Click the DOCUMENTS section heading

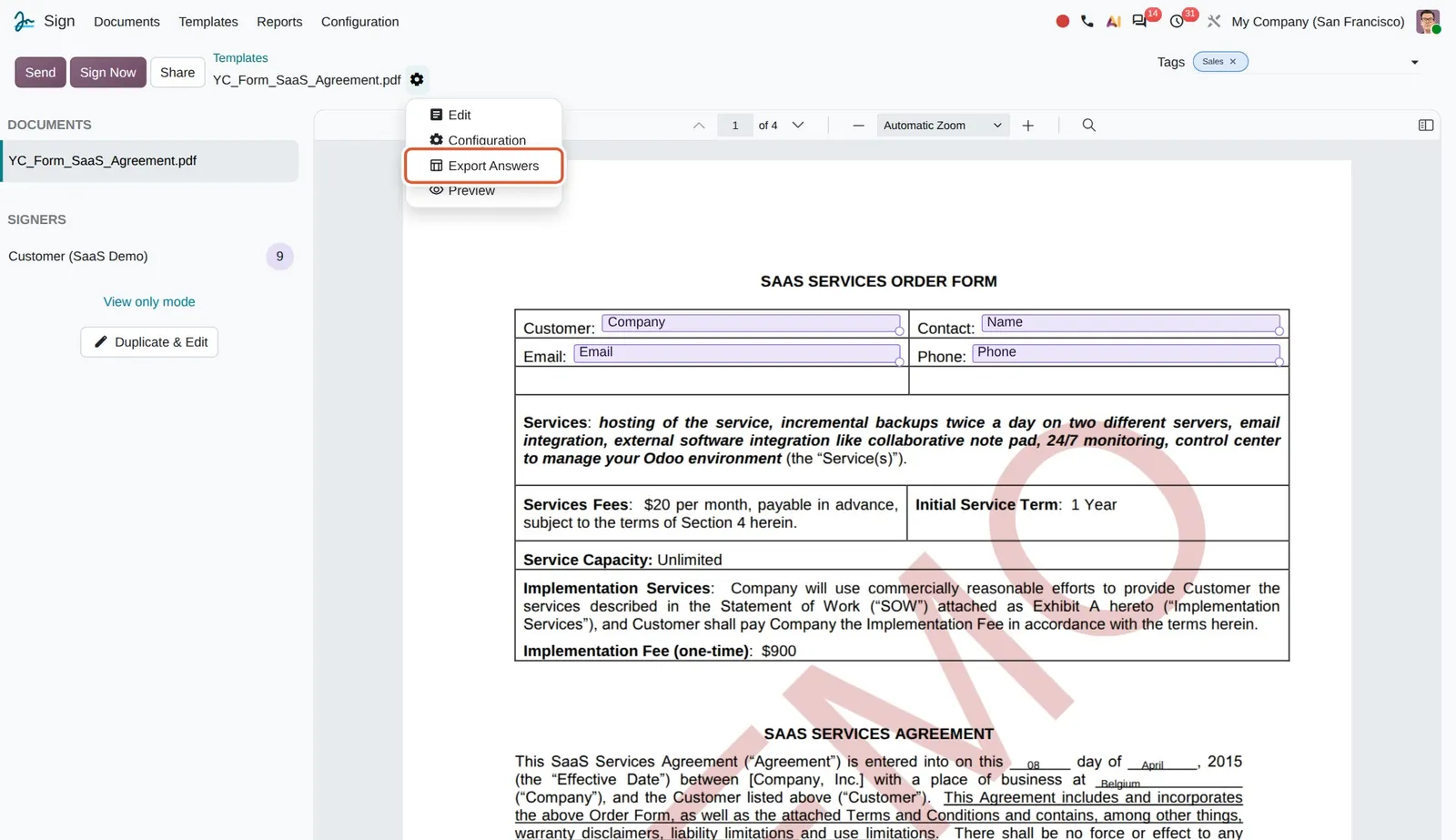(x=49, y=125)
